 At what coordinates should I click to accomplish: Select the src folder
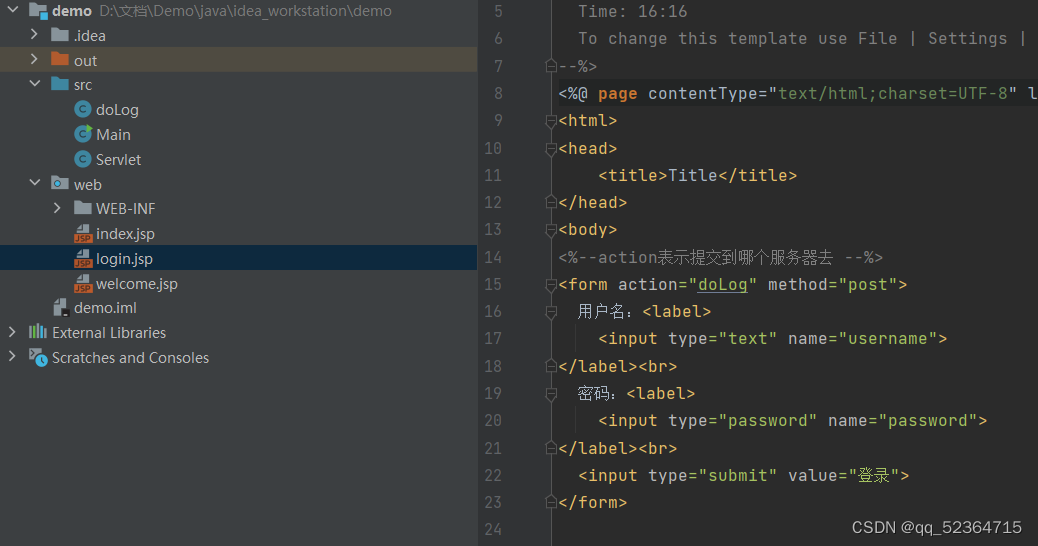pos(83,85)
